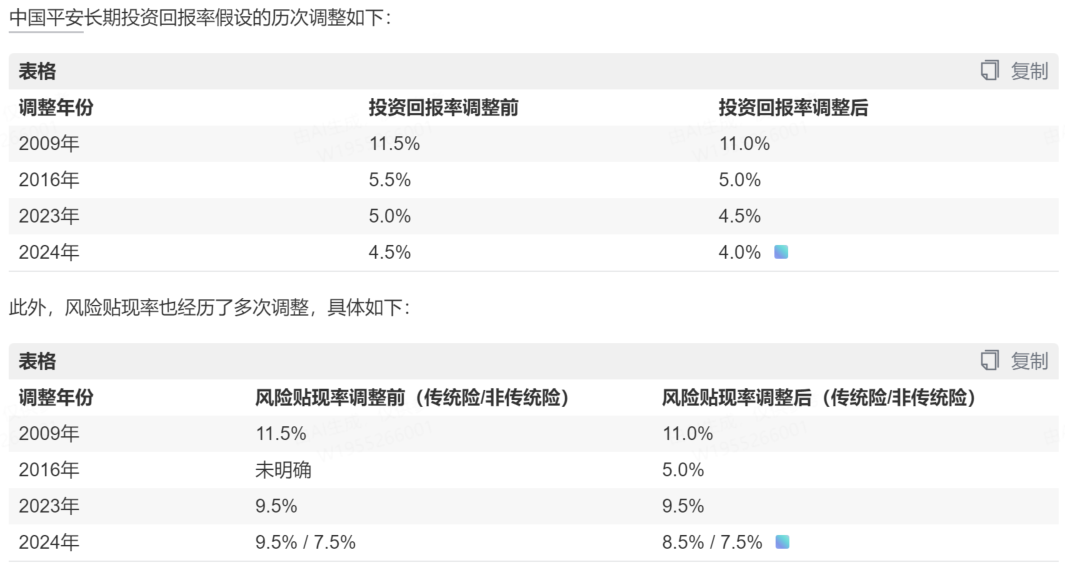Click the 未明确 cell in the second table
1065x569 pixels.
click(x=283, y=470)
